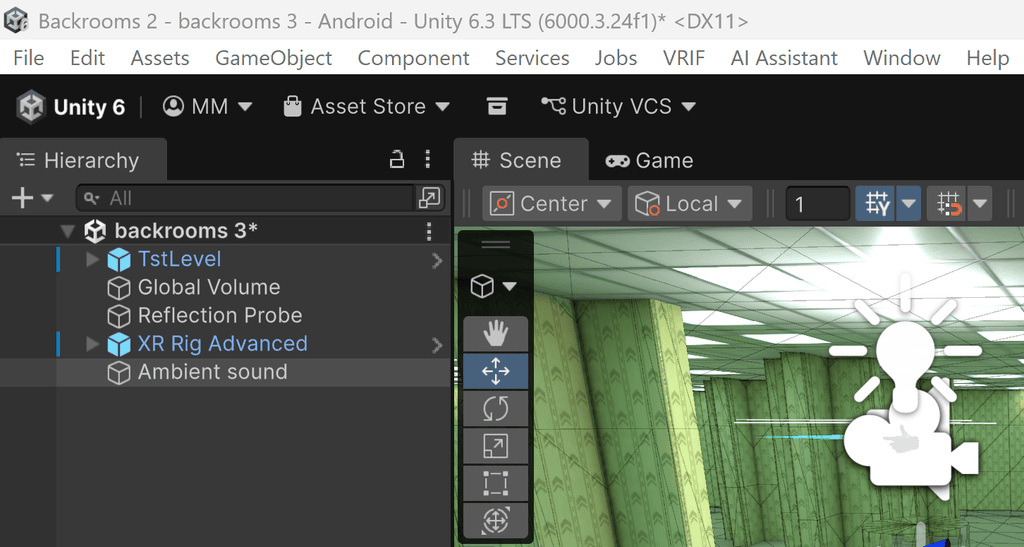Click the Global Volume cube icon

pyautogui.click(x=119, y=288)
